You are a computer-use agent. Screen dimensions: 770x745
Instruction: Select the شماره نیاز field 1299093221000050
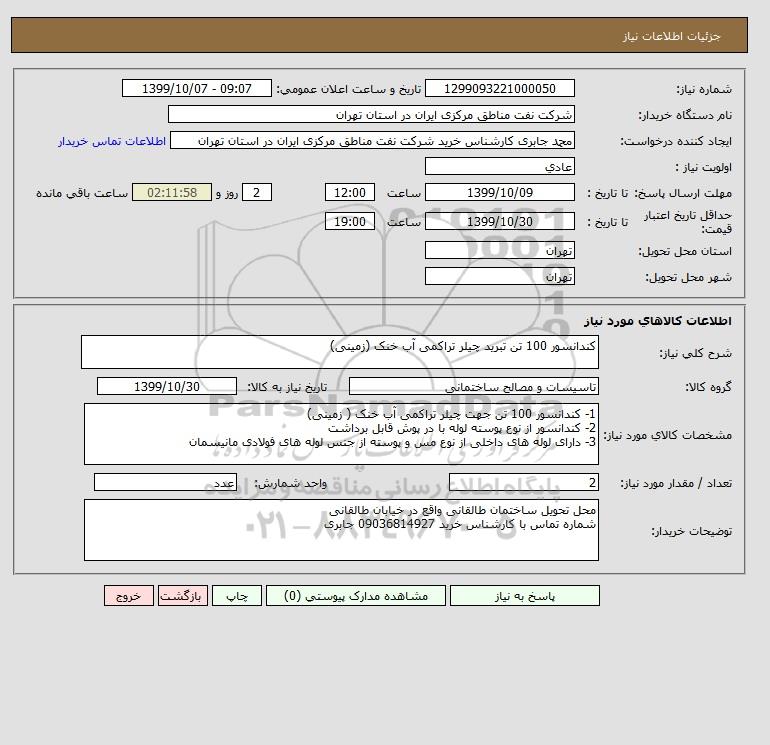pyautogui.click(x=499, y=88)
